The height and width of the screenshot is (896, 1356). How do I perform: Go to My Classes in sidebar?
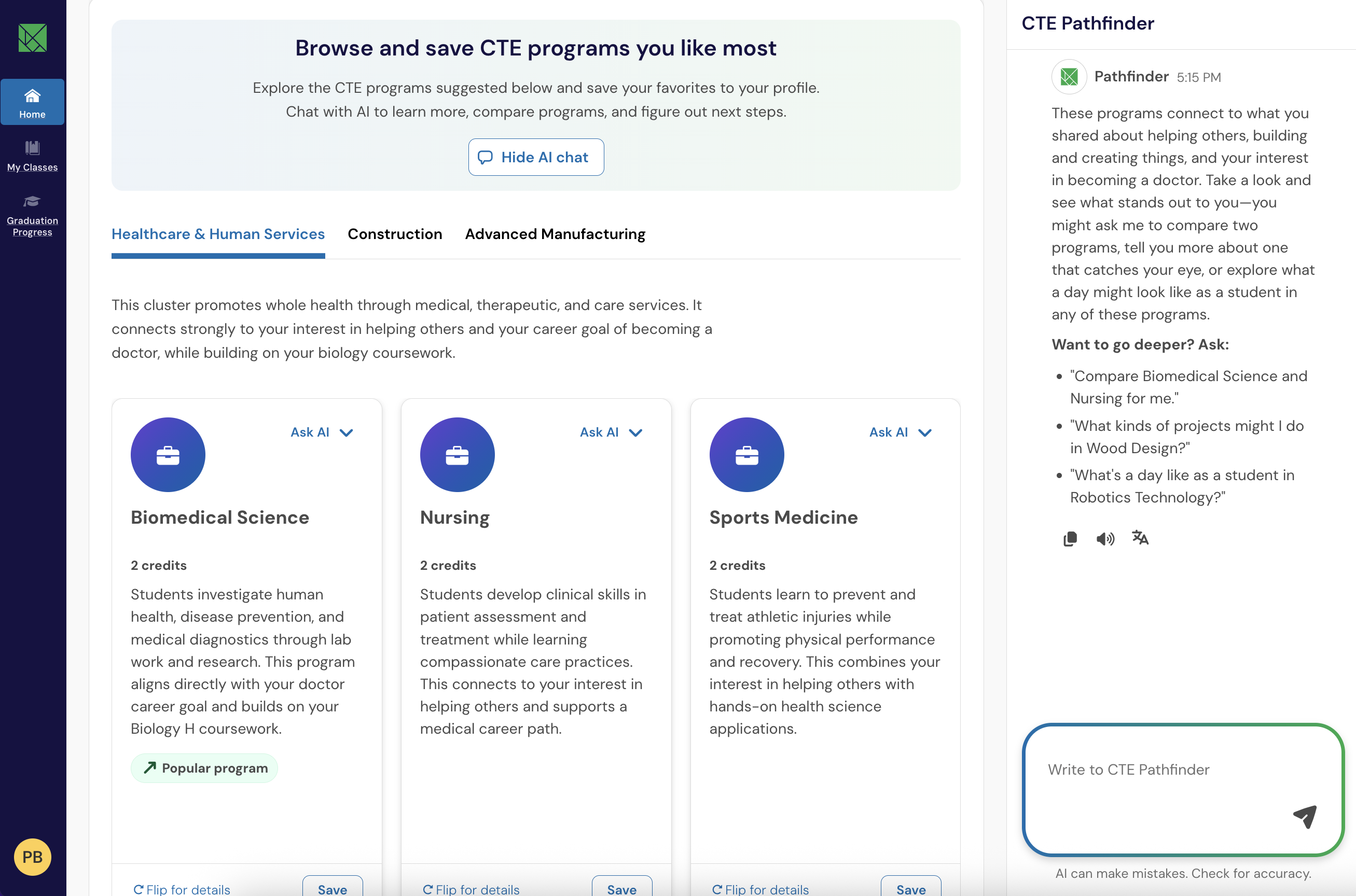click(x=33, y=156)
